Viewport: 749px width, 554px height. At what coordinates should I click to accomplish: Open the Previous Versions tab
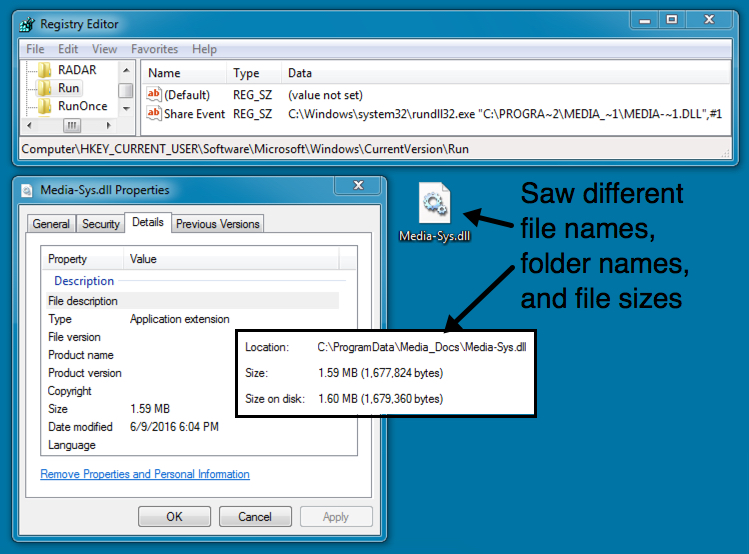(x=217, y=224)
